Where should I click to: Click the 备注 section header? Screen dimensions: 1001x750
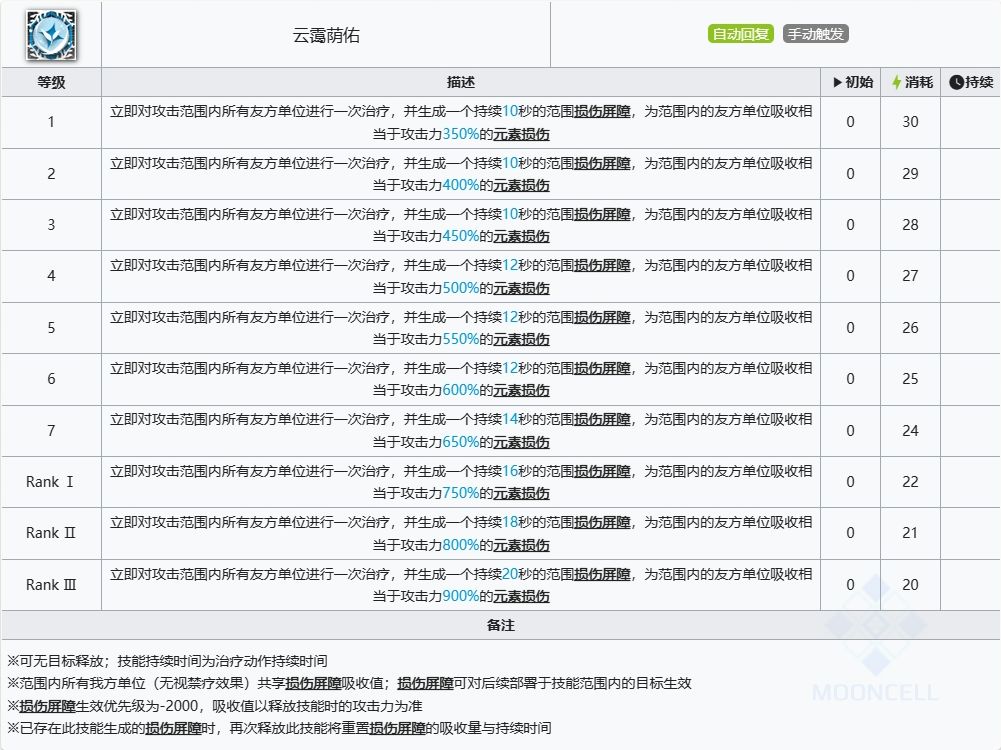500,626
